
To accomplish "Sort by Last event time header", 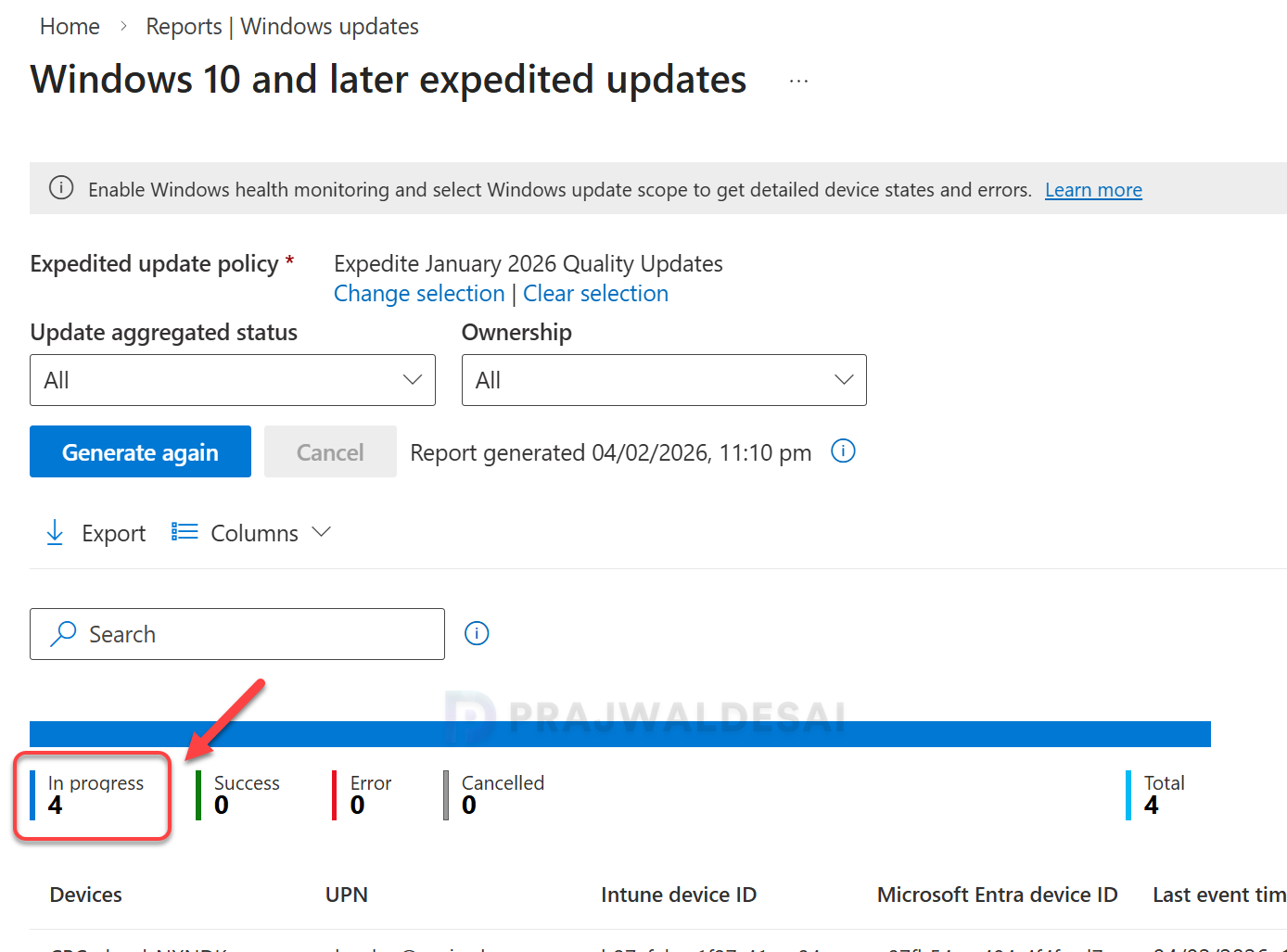I will coord(1219,895).
